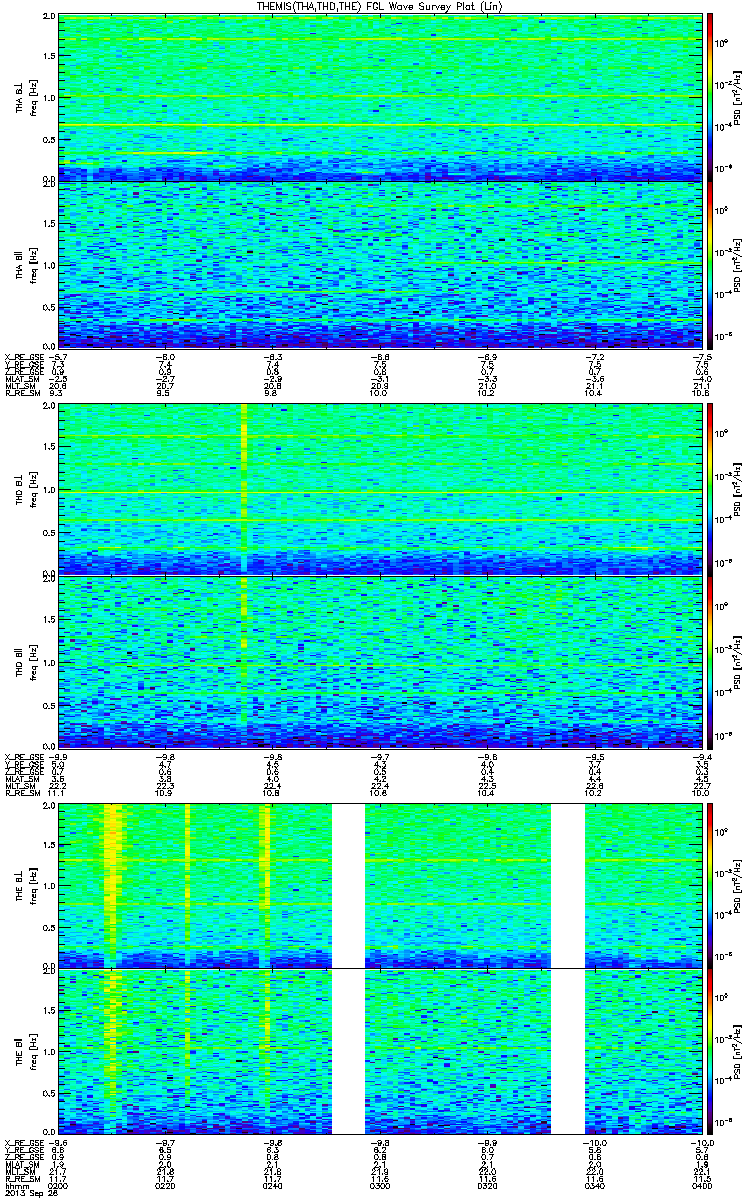Click the R_RE_SM row label under THA panels

tap(21, 395)
